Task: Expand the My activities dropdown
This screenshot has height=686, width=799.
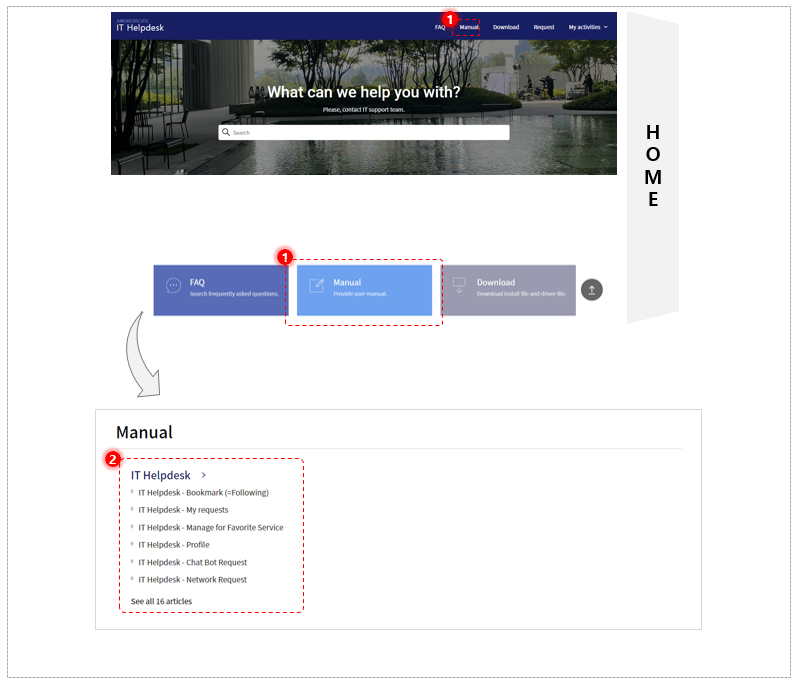Action: pyautogui.click(x=588, y=27)
